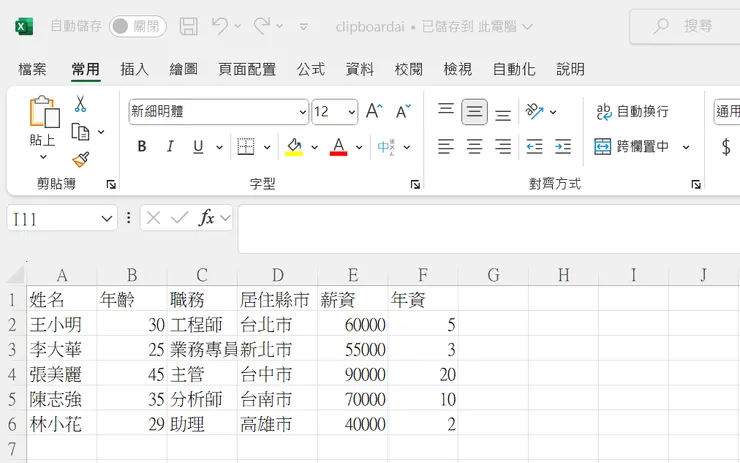This screenshot has height=463, width=740.
Task: Click the Name Box showing I11
Action: (62, 218)
